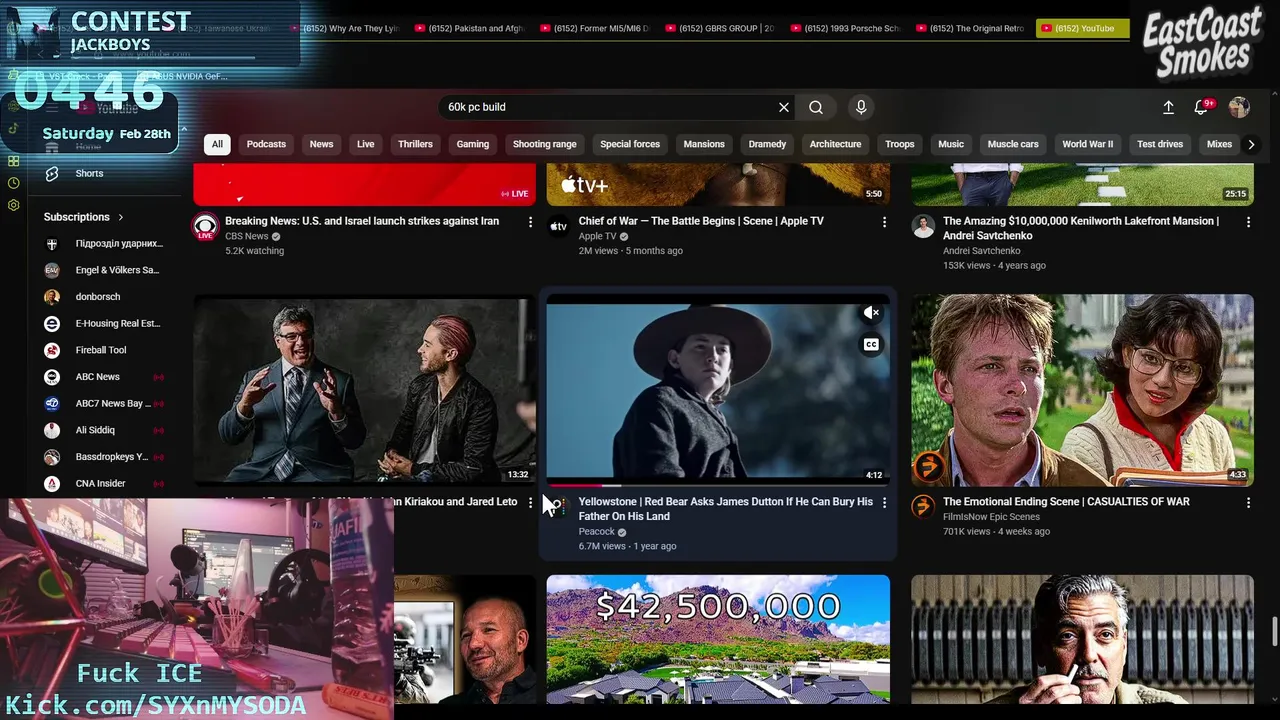This screenshot has width=1280, height=720.
Task: Toggle captions on Yellowstone preview
Action: click(871, 344)
